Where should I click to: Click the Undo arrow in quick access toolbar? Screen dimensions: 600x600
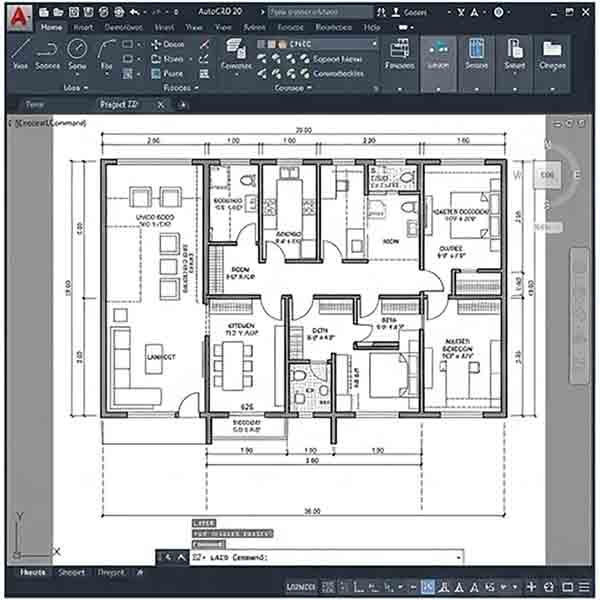(x=135, y=12)
